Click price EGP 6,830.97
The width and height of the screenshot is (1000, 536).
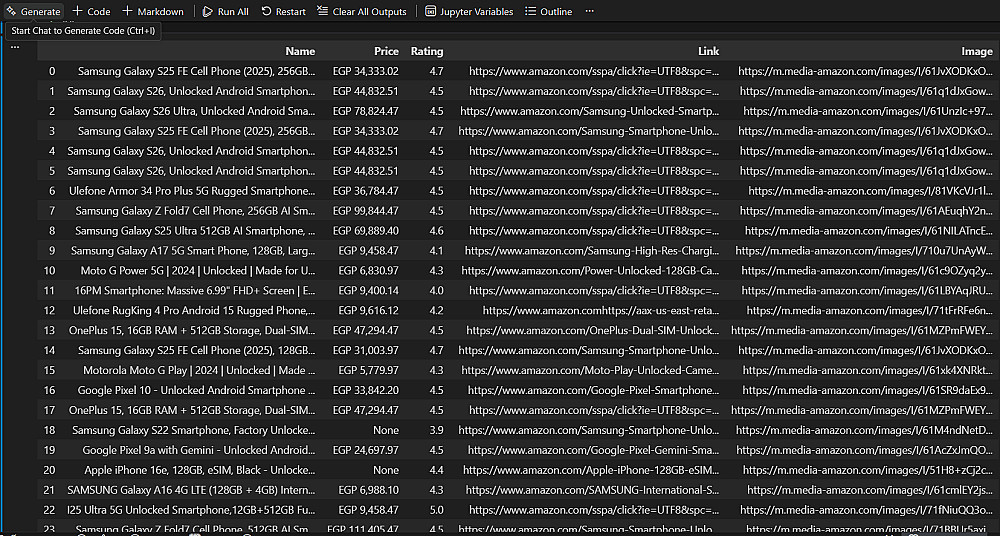coord(368,271)
